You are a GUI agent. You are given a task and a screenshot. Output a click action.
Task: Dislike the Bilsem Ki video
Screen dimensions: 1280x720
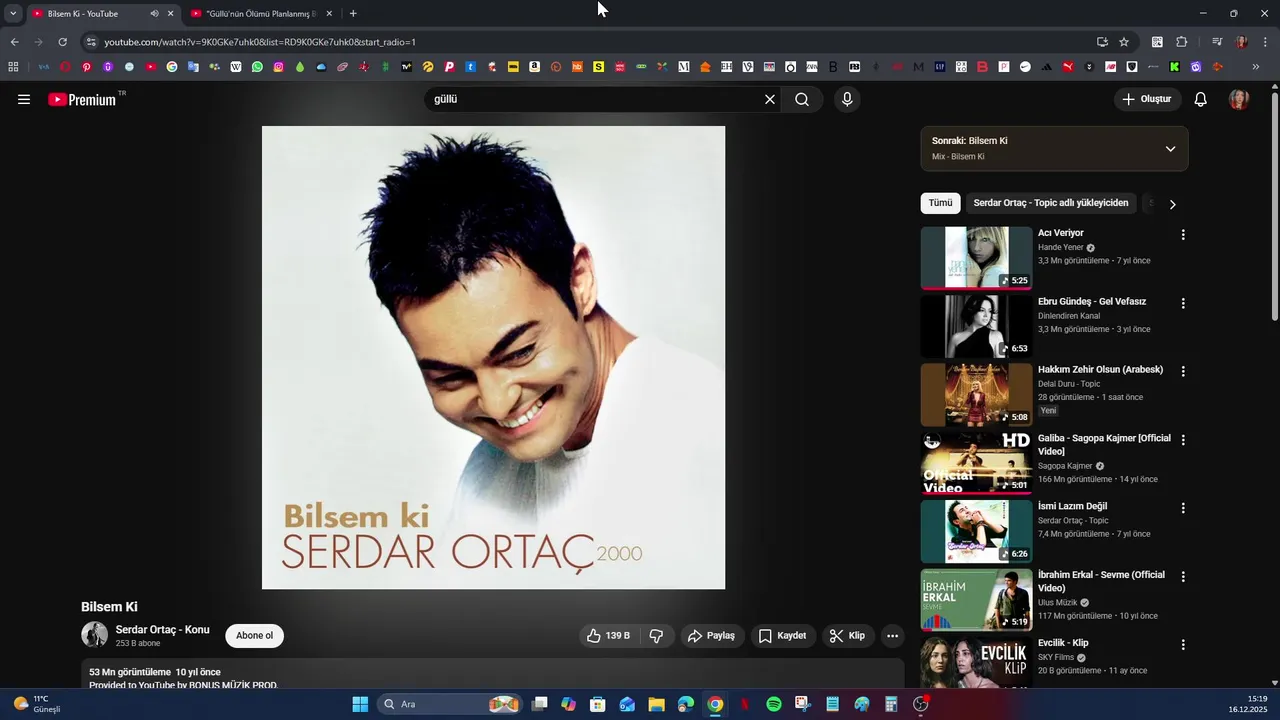(657, 636)
